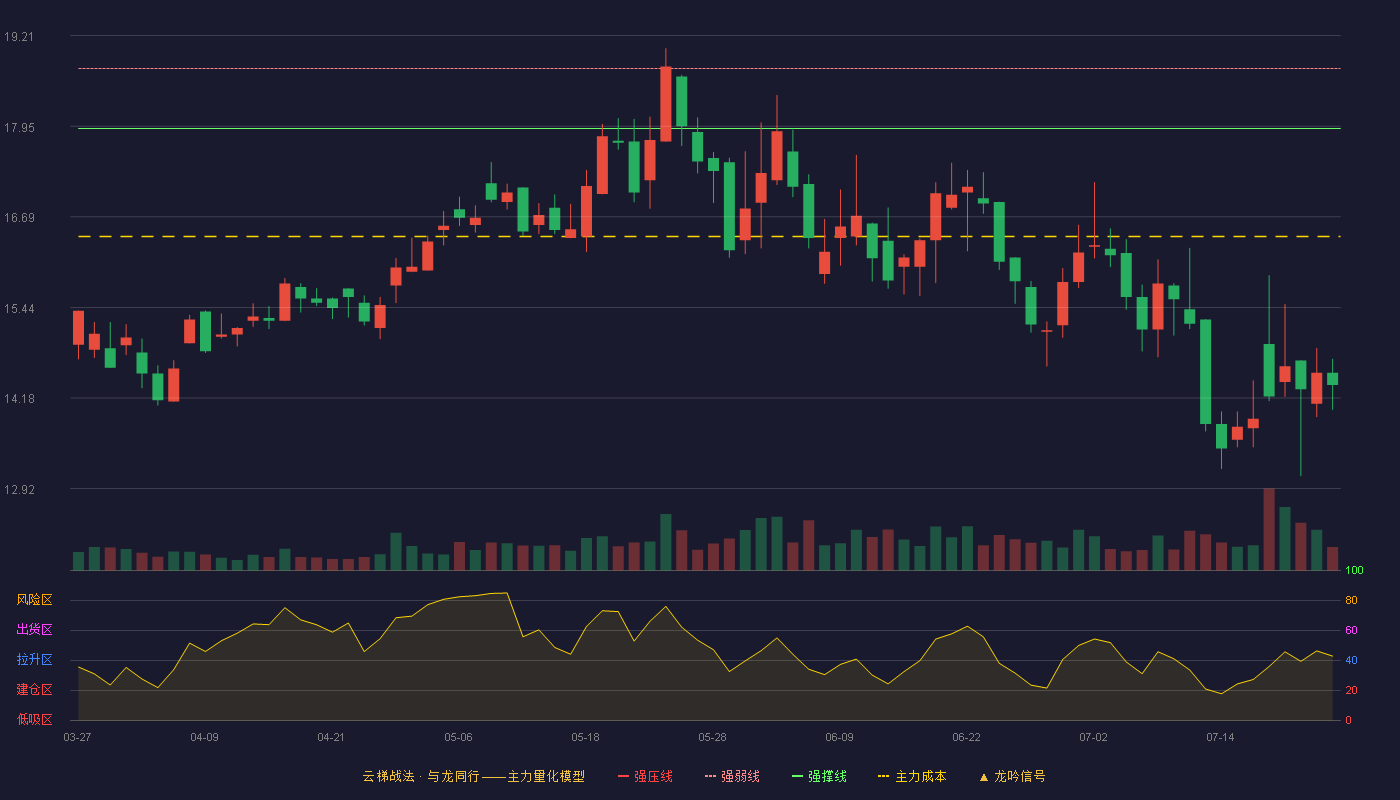Click the 04-09 date label
This screenshot has height=800, width=1400.
[x=204, y=737]
